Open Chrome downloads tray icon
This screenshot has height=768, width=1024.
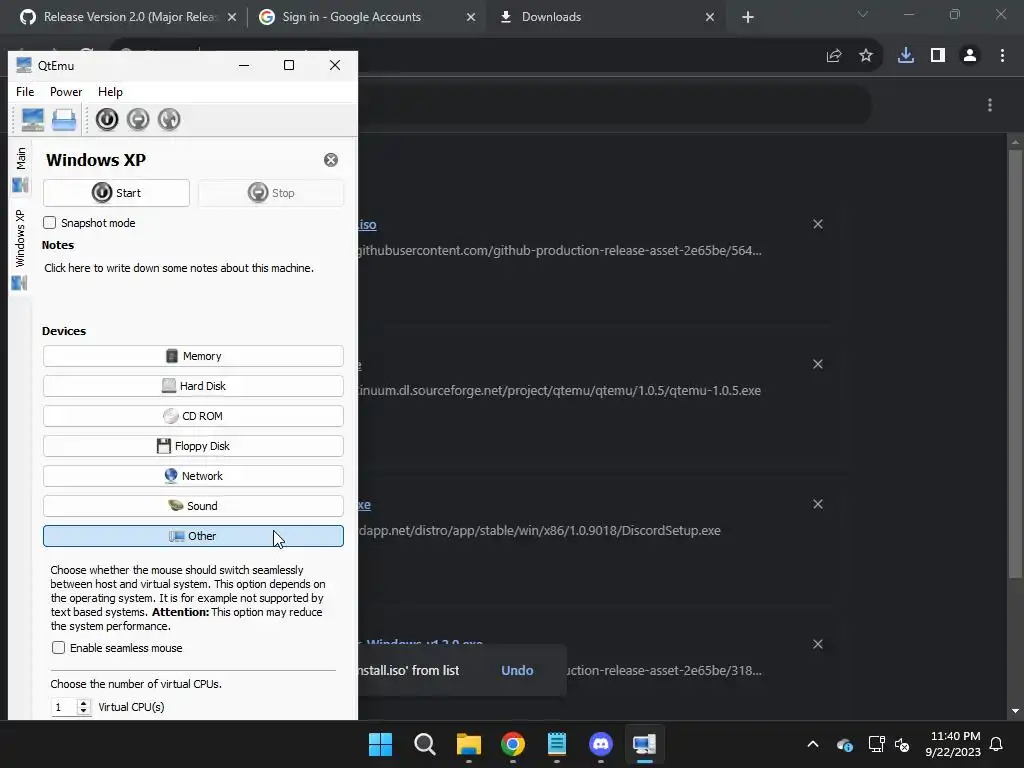906,56
